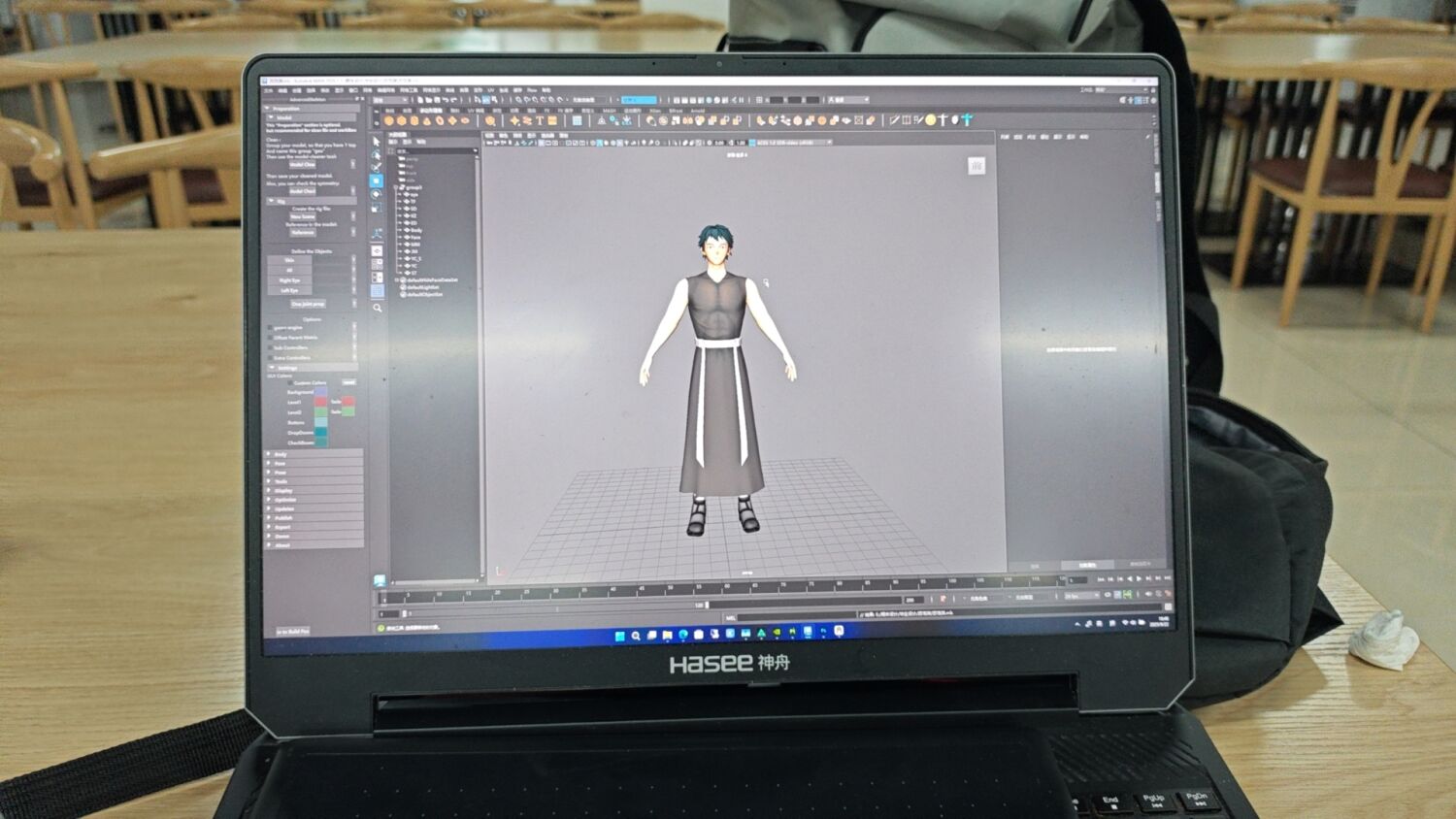Pick the red Level1 color swatch
The image size is (1456, 819).
click(x=320, y=402)
